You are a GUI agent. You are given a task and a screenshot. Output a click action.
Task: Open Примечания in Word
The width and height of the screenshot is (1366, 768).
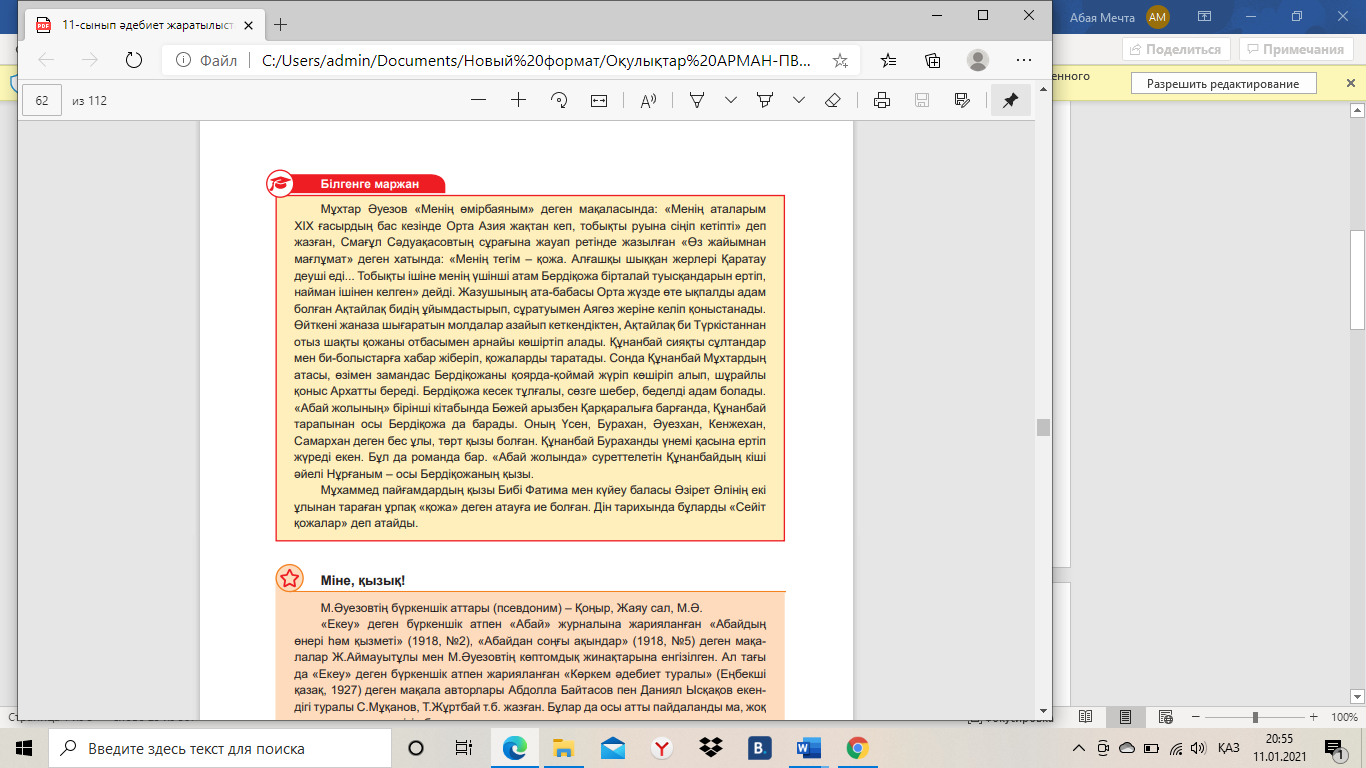tap(1296, 49)
